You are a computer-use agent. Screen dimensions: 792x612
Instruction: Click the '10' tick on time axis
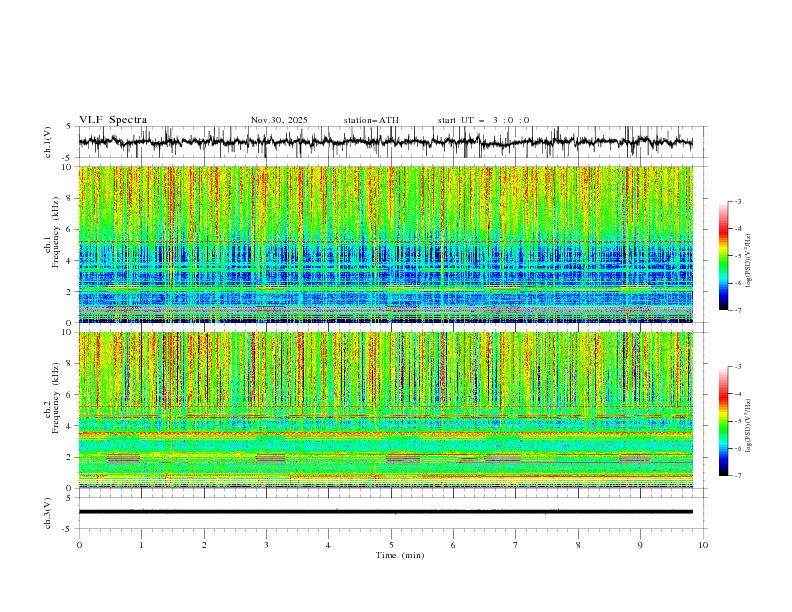[x=703, y=545]
